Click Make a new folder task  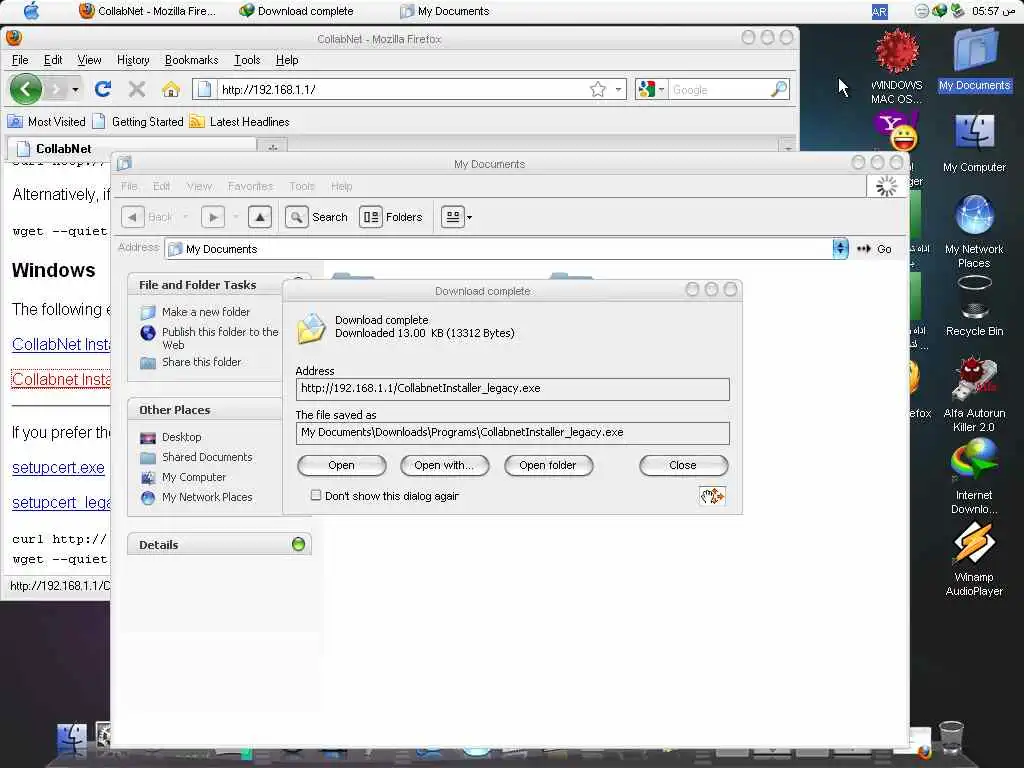[206, 312]
